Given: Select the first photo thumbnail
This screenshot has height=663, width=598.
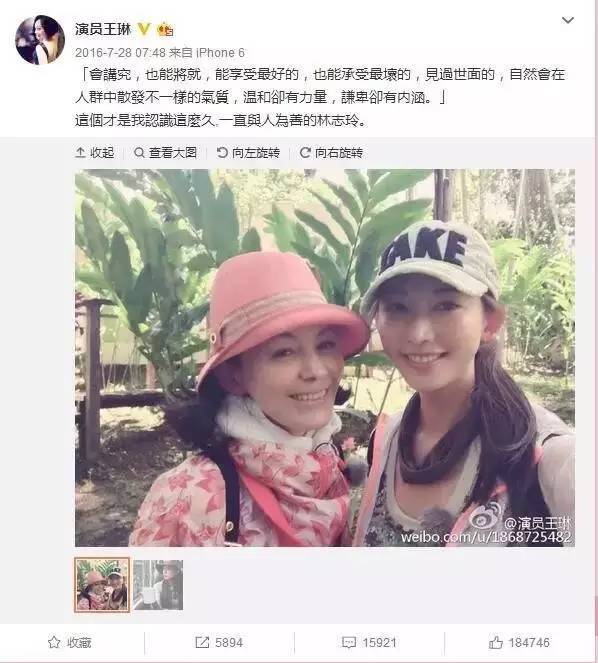Looking at the screenshot, I should [x=102, y=585].
